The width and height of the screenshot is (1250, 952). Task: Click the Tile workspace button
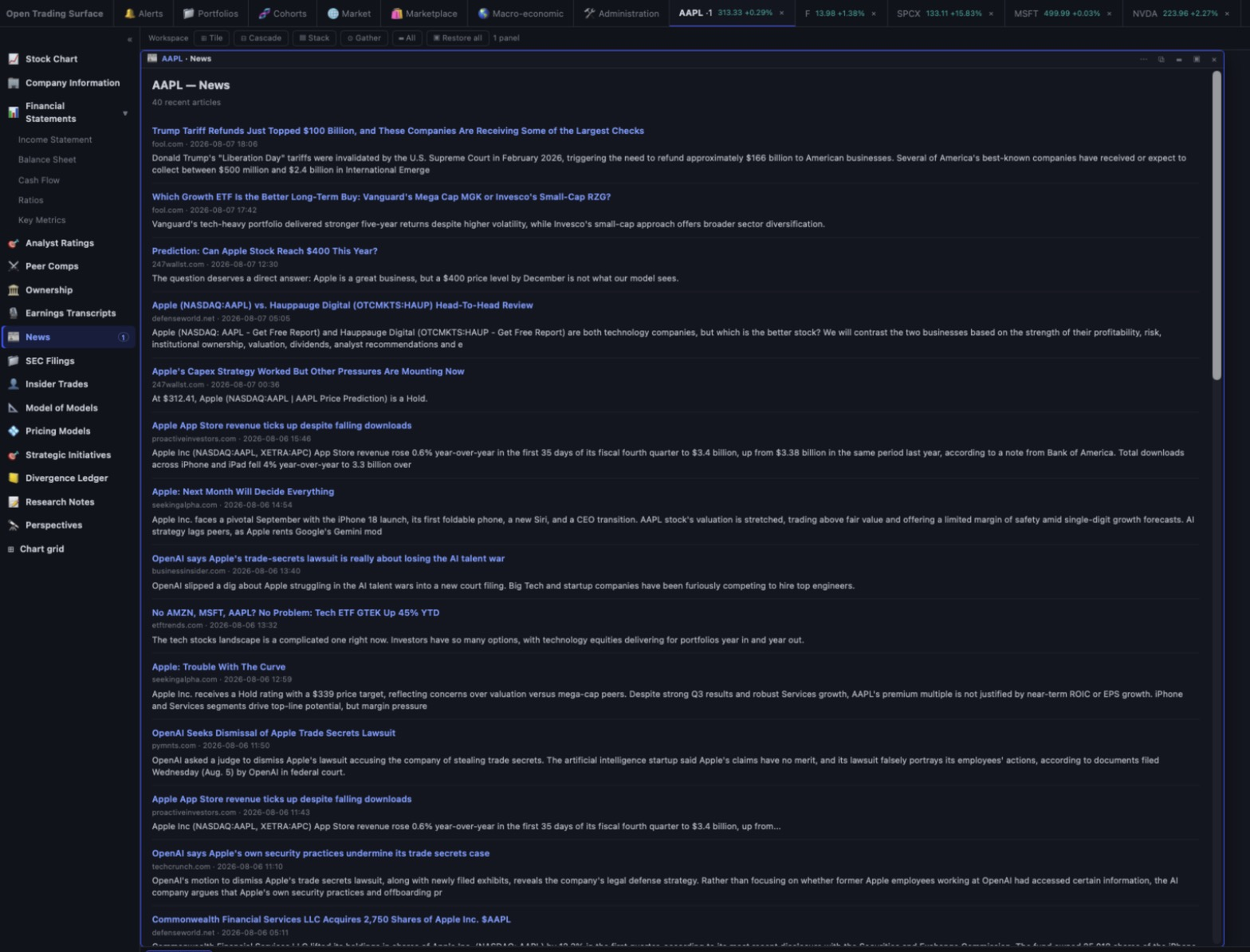[211, 38]
